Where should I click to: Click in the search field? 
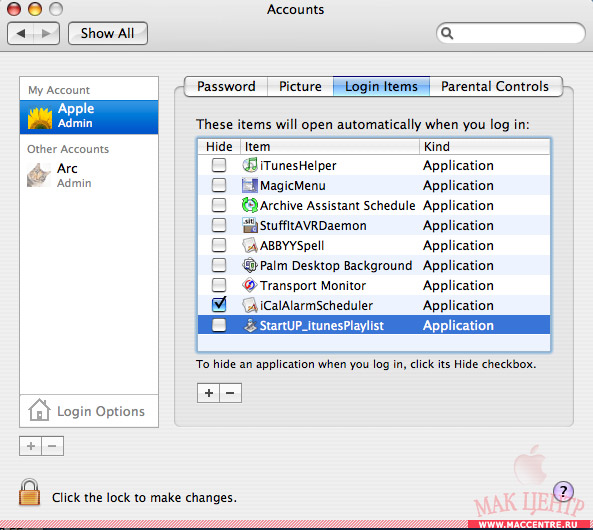511,33
